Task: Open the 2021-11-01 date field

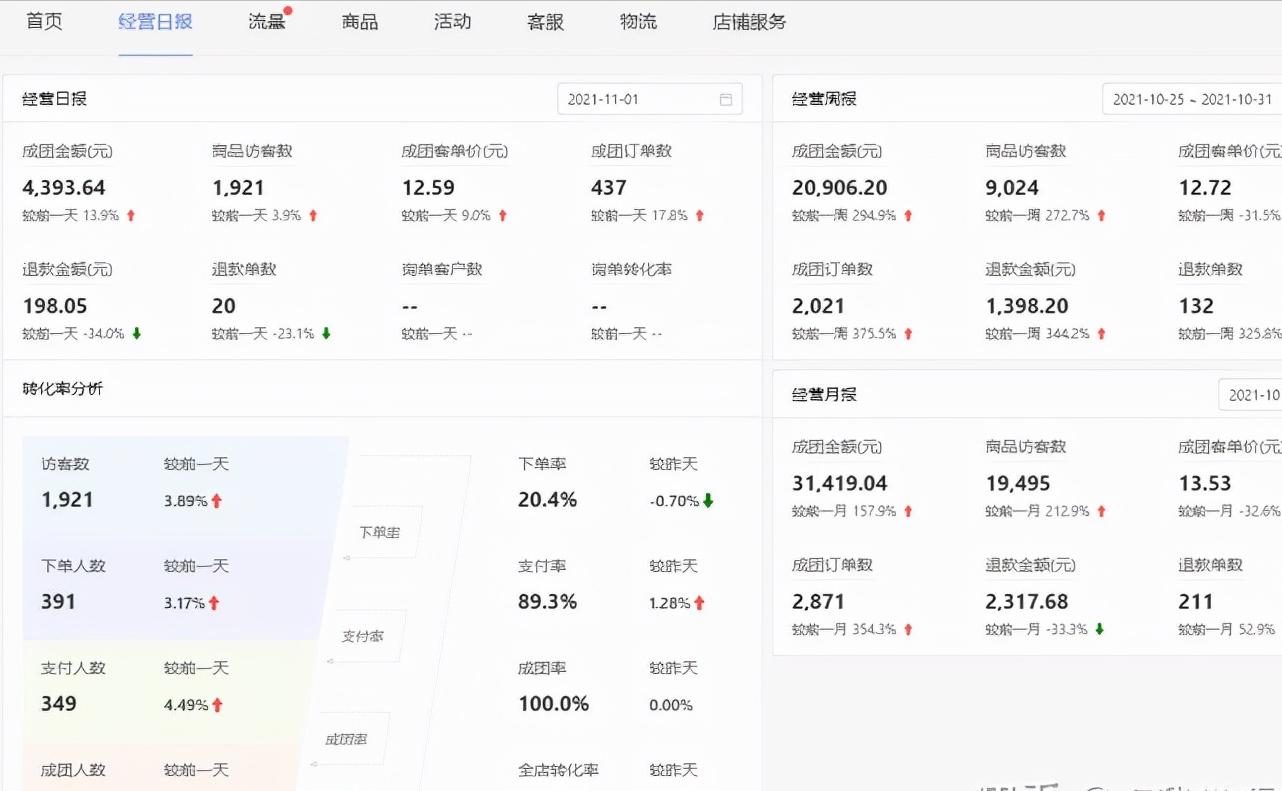Action: click(x=650, y=99)
